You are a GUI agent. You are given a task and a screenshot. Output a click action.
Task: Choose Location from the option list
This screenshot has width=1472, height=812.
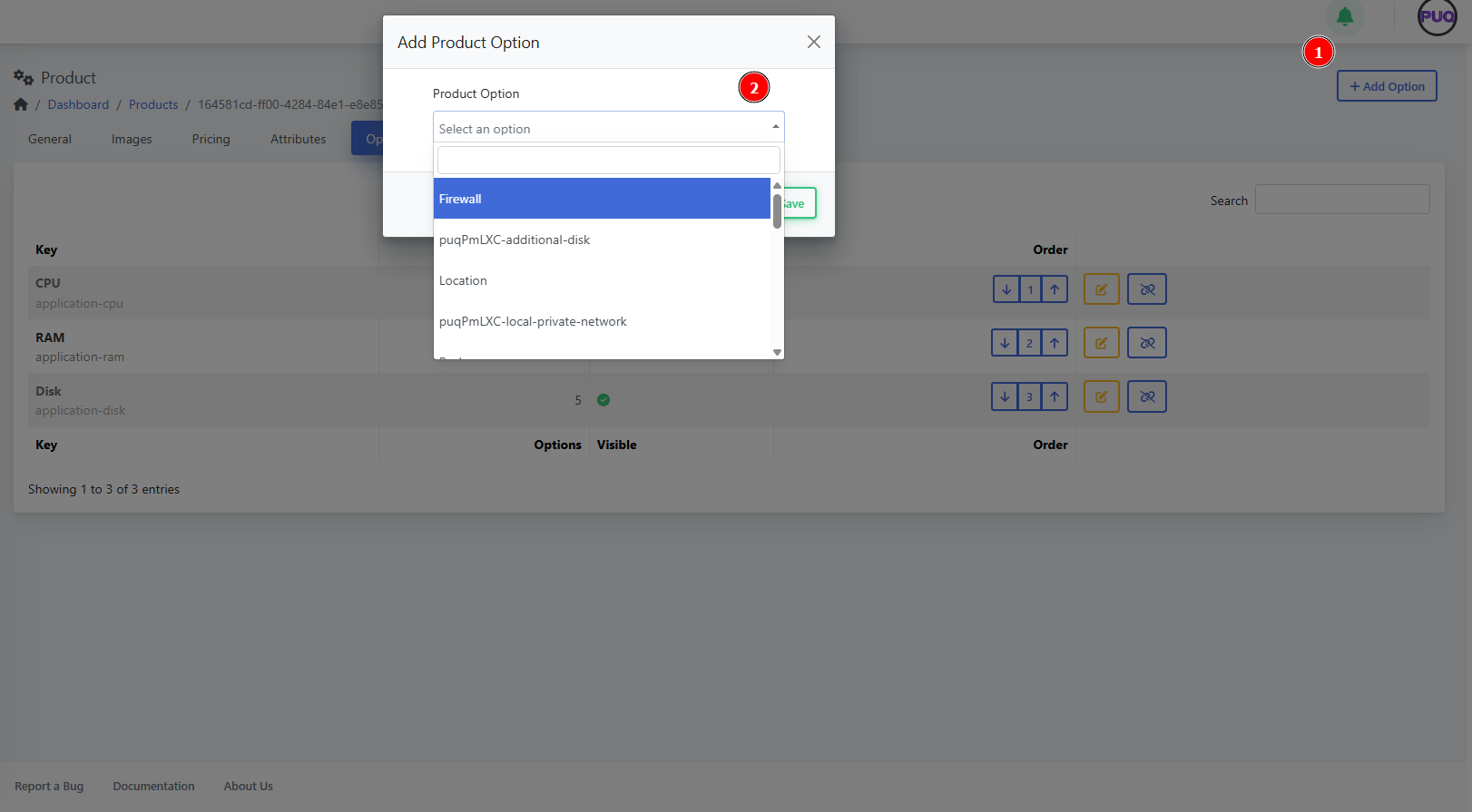(602, 280)
